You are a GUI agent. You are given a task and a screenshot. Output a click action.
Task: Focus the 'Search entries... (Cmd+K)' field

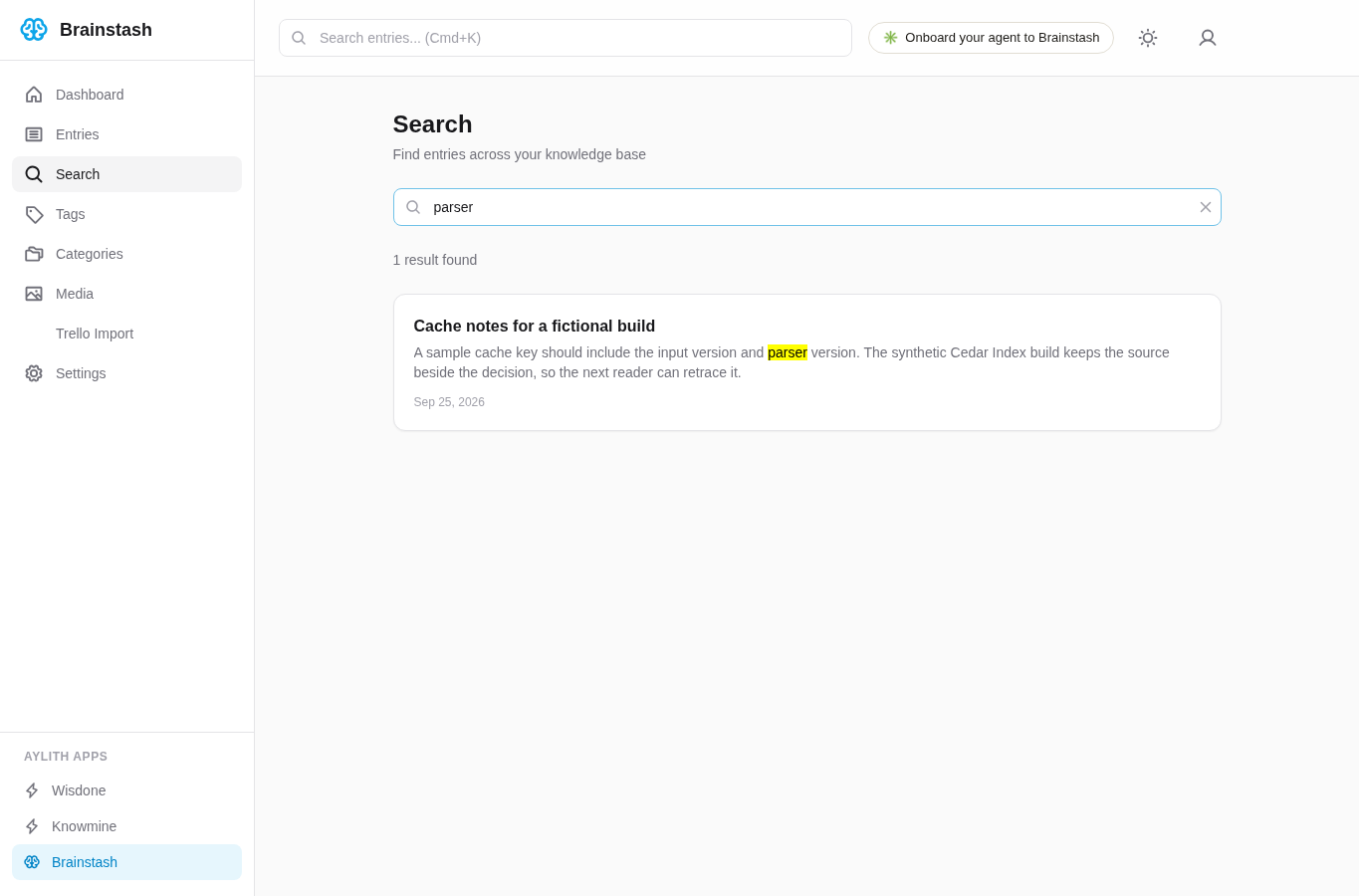[x=566, y=38]
